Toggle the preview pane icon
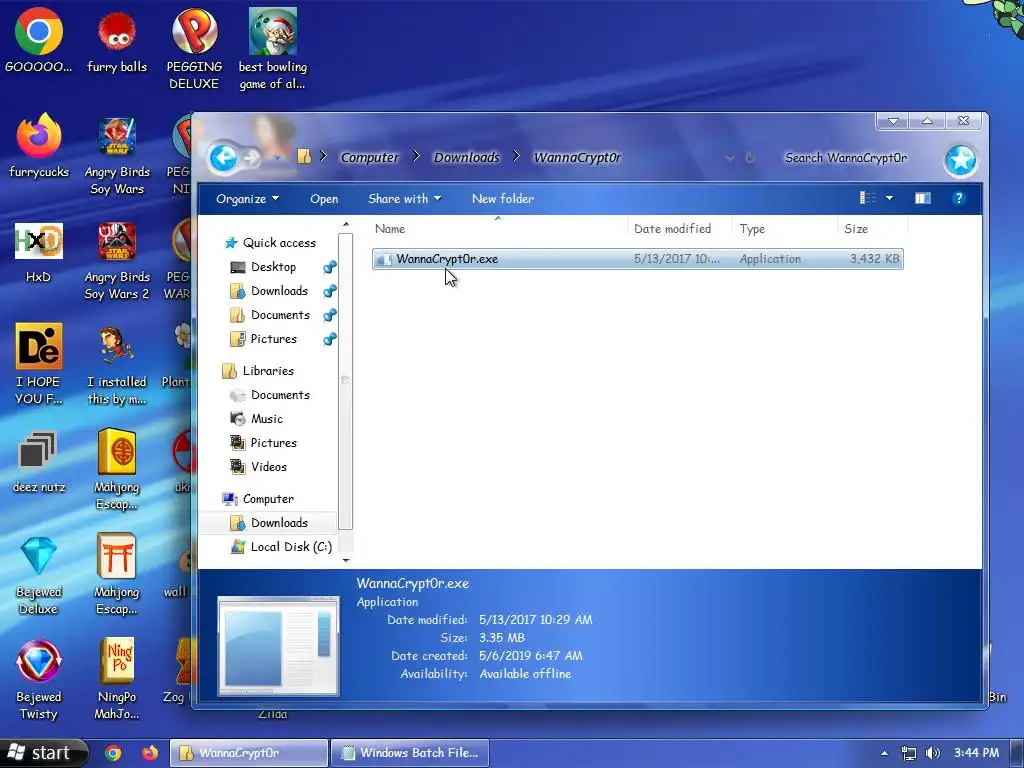This screenshot has width=1024, height=768. click(x=923, y=198)
